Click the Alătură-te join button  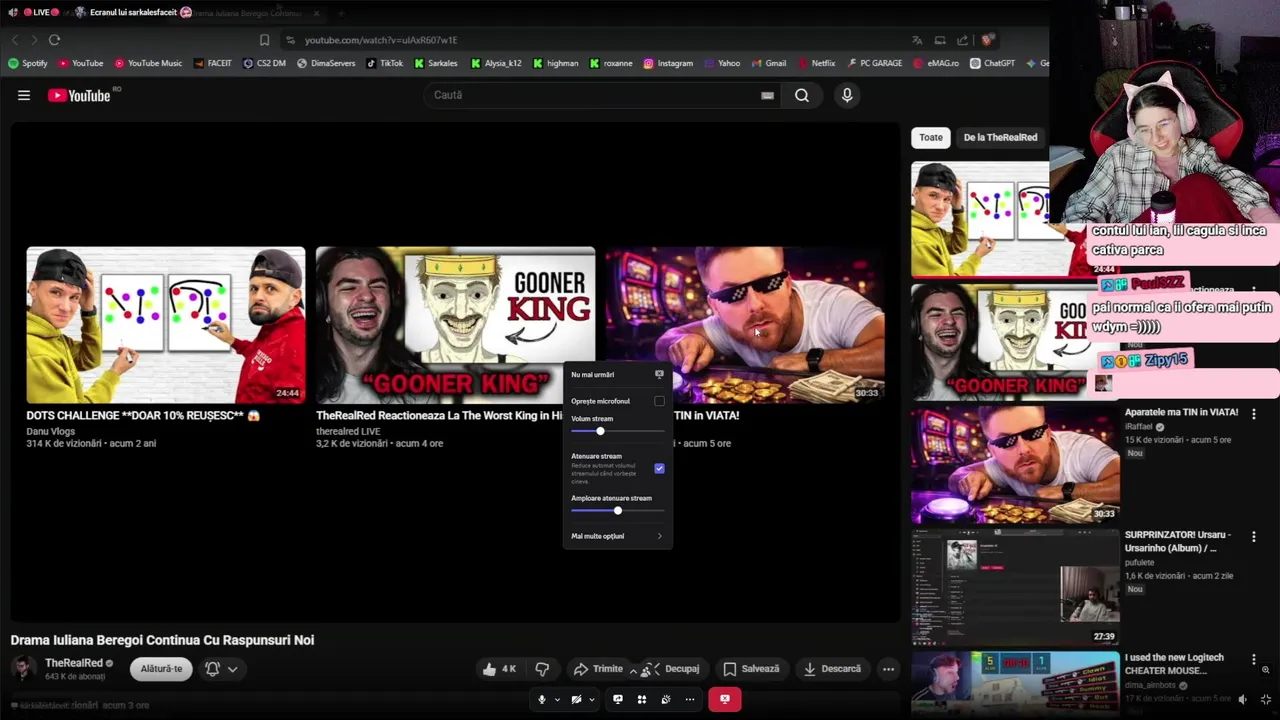(x=161, y=669)
